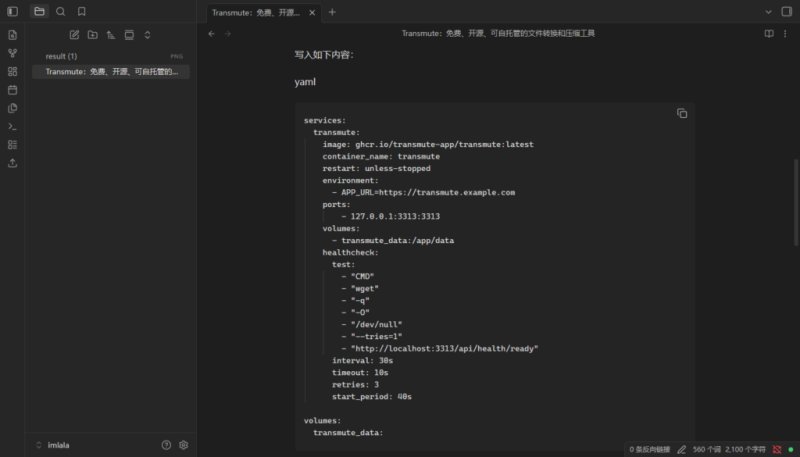The width and height of the screenshot is (800, 457).
Task: Open Obsidian settings gear icon
Action: tap(184, 445)
